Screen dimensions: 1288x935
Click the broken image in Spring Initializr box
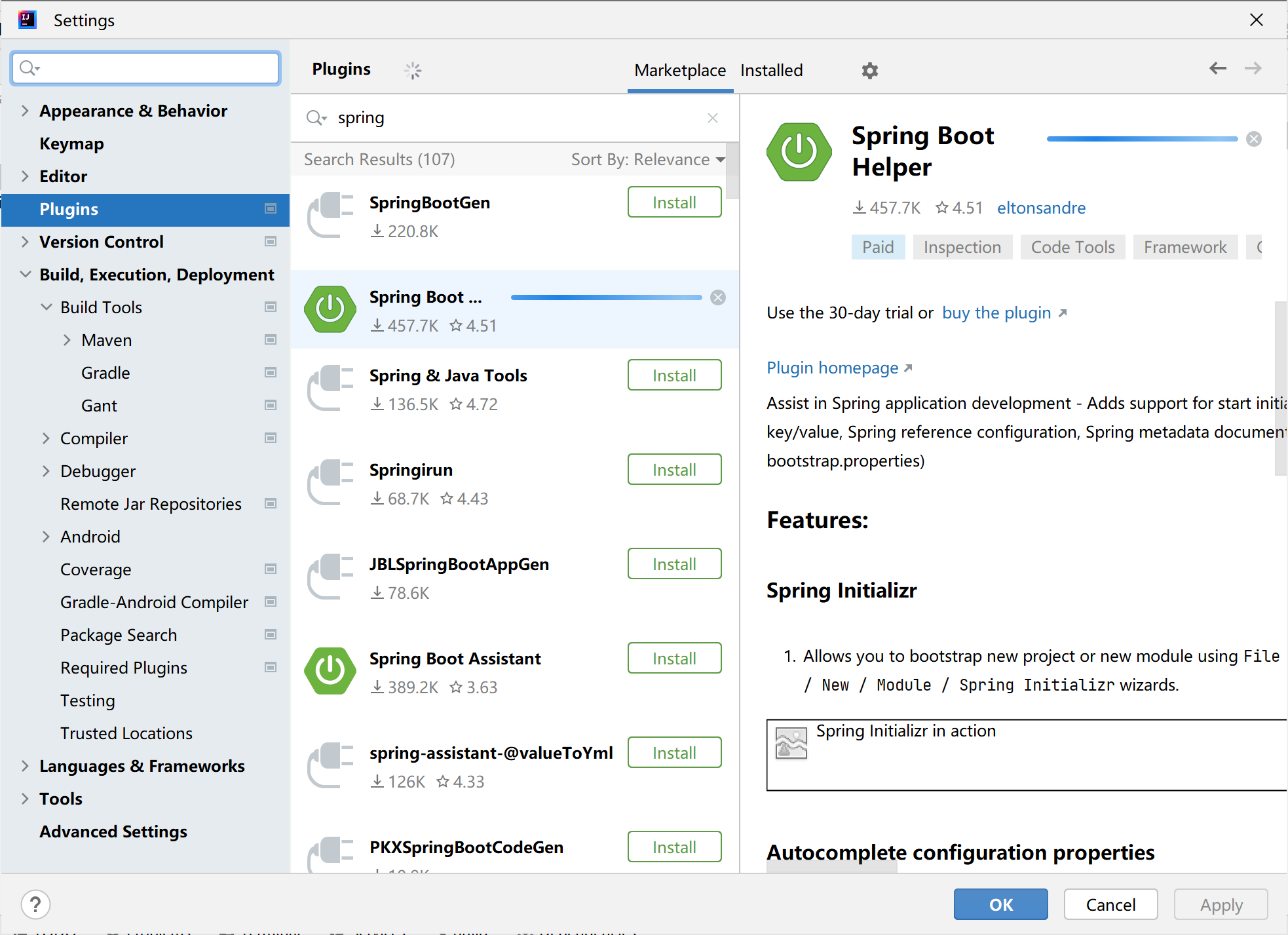(791, 743)
